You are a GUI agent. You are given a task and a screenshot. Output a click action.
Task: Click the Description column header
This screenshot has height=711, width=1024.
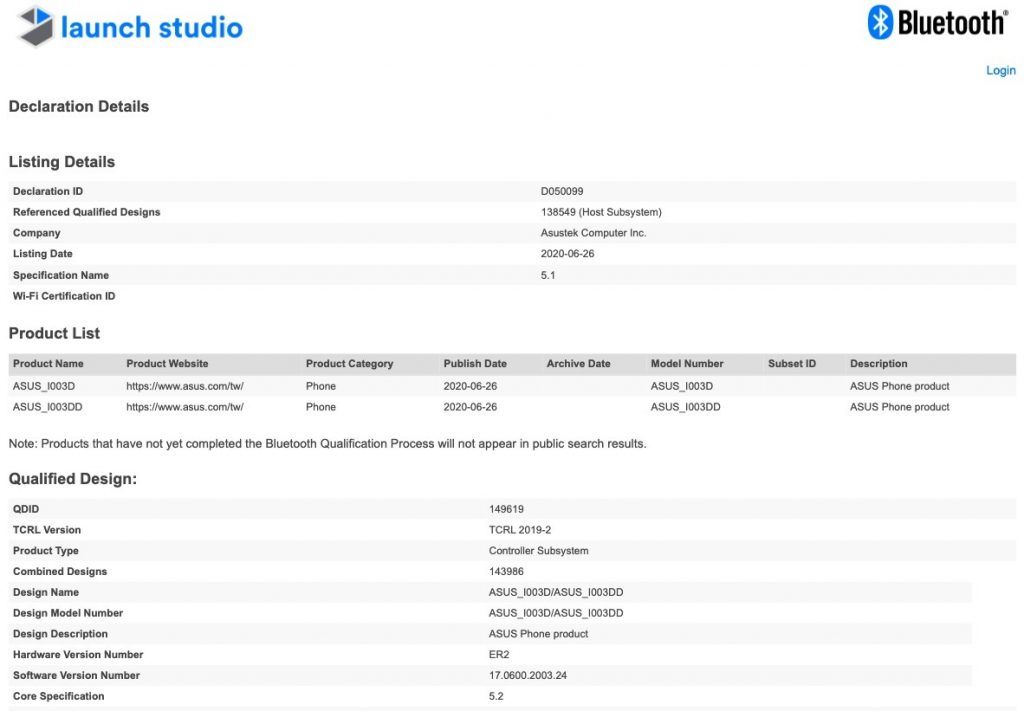pyautogui.click(x=878, y=364)
